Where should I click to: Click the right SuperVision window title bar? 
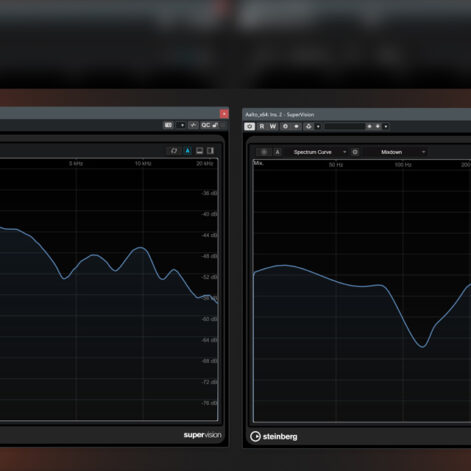(x=357, y=114)
